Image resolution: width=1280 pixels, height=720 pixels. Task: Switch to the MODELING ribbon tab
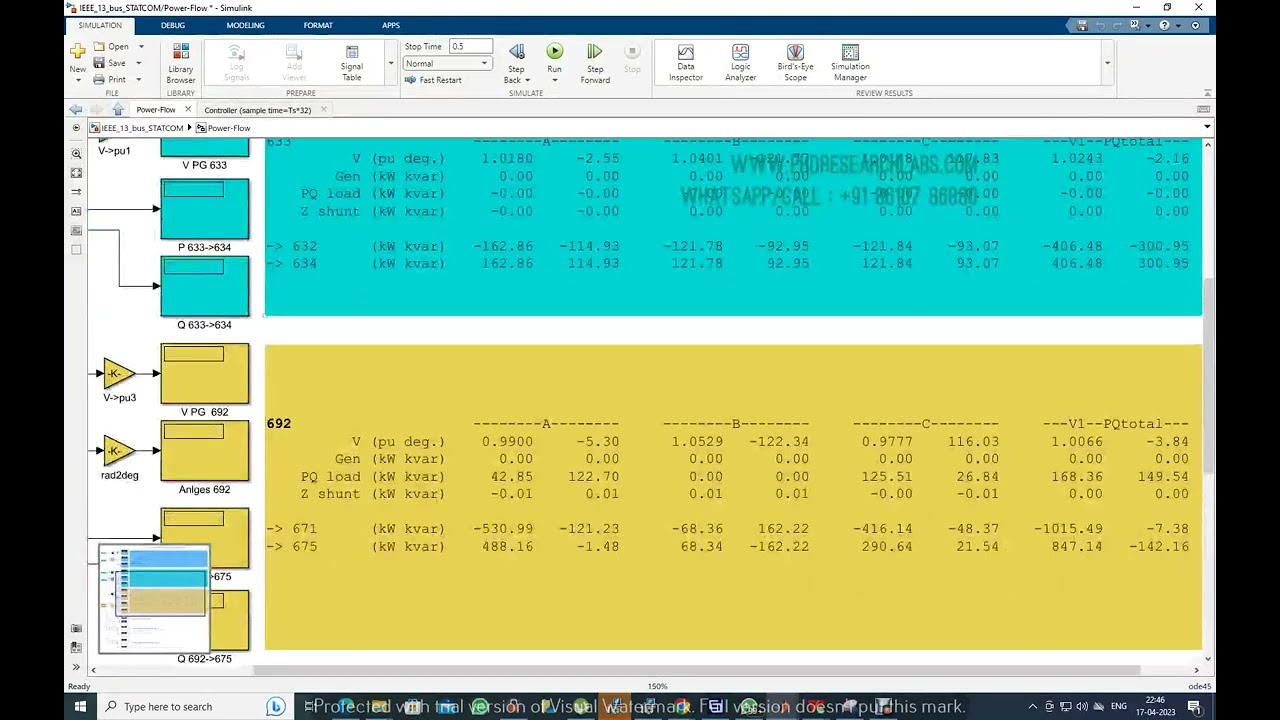pos(245,25)
